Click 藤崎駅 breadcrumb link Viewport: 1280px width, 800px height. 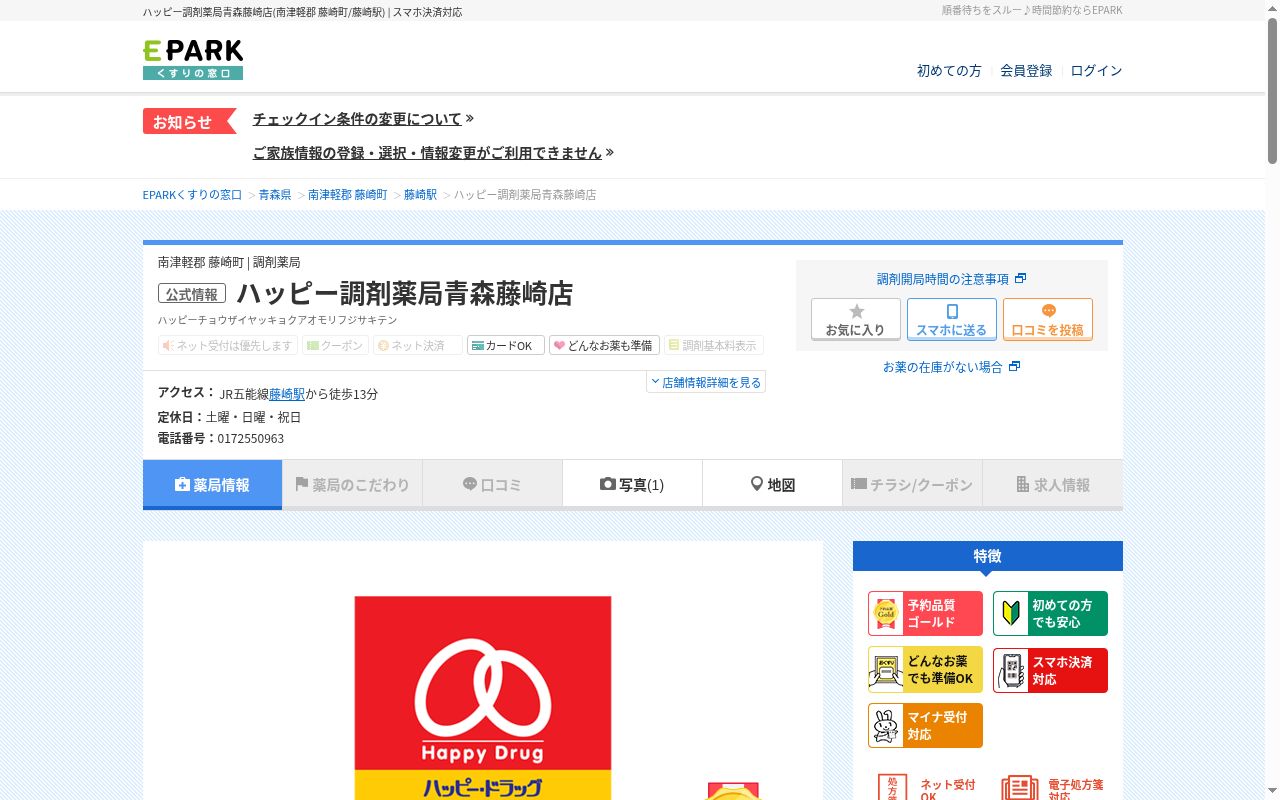point(420,195)
